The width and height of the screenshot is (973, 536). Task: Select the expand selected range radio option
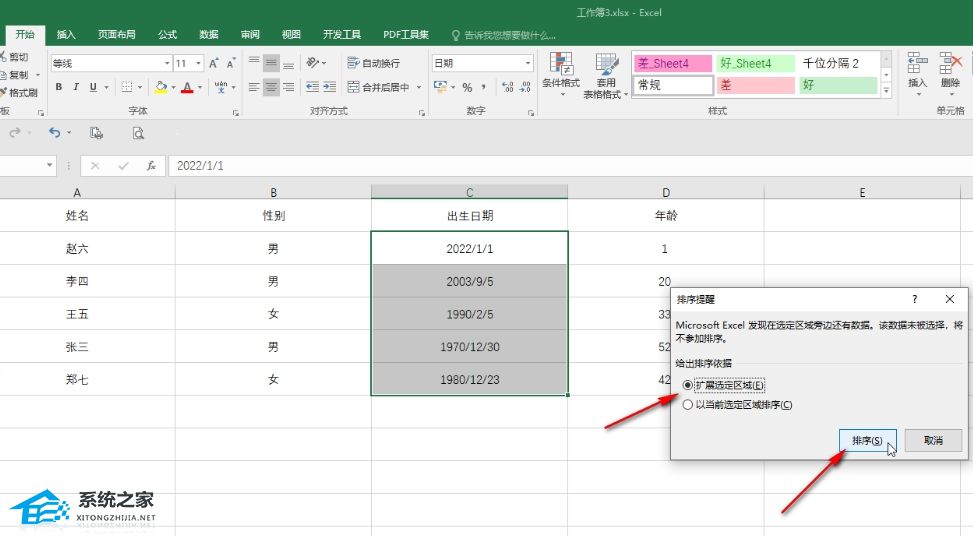click(x=688, y=385)
